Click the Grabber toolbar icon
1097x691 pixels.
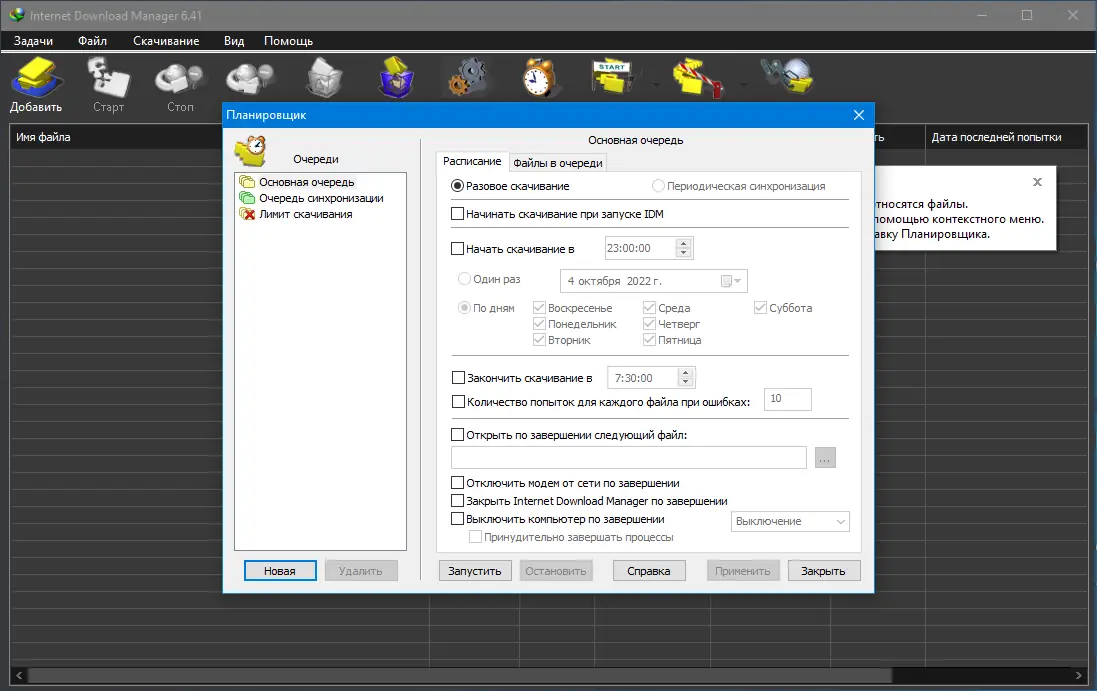[787, 76]
